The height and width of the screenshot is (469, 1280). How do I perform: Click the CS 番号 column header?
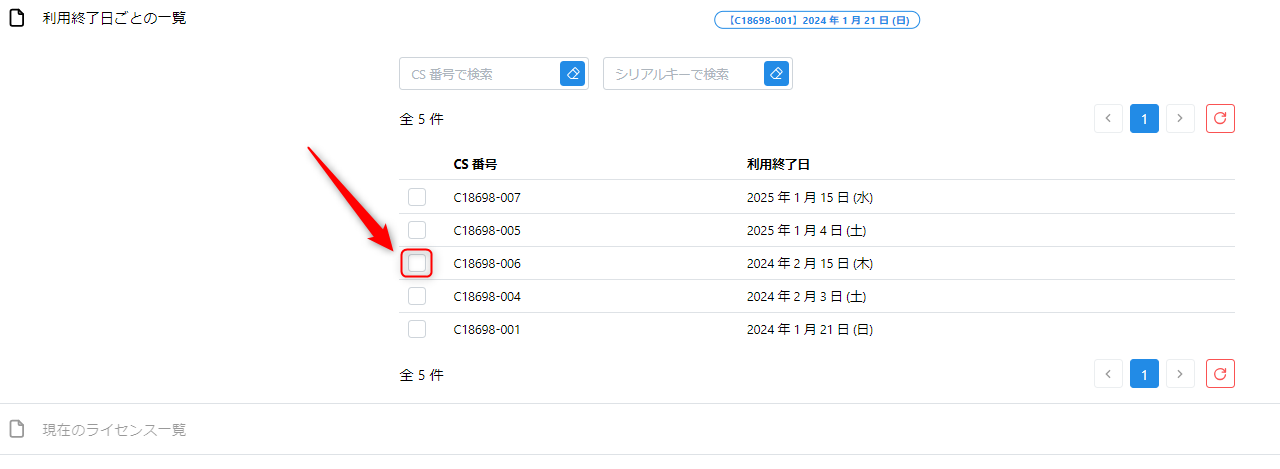pyautogui.click(x=475, y=164)
